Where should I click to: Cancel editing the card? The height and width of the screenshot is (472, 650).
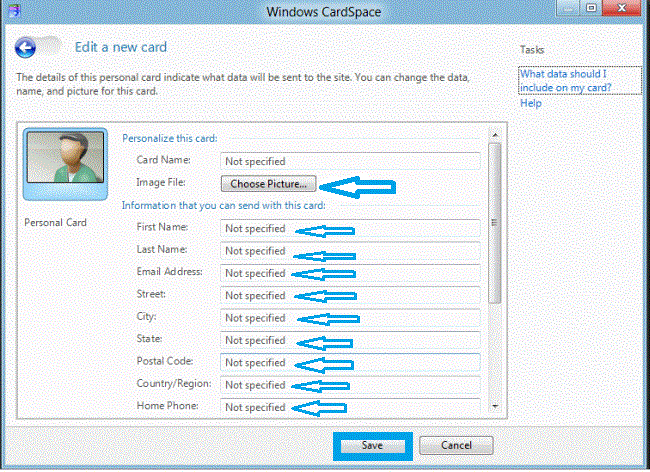456,445
